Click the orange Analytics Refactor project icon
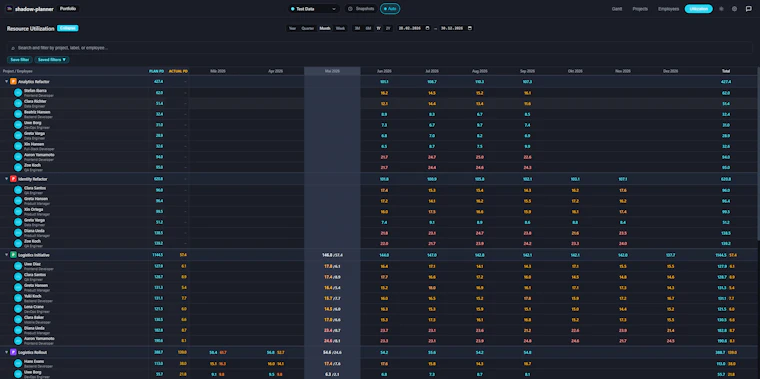This screenshot has width=760, height=379. click(x=14, y=82)
